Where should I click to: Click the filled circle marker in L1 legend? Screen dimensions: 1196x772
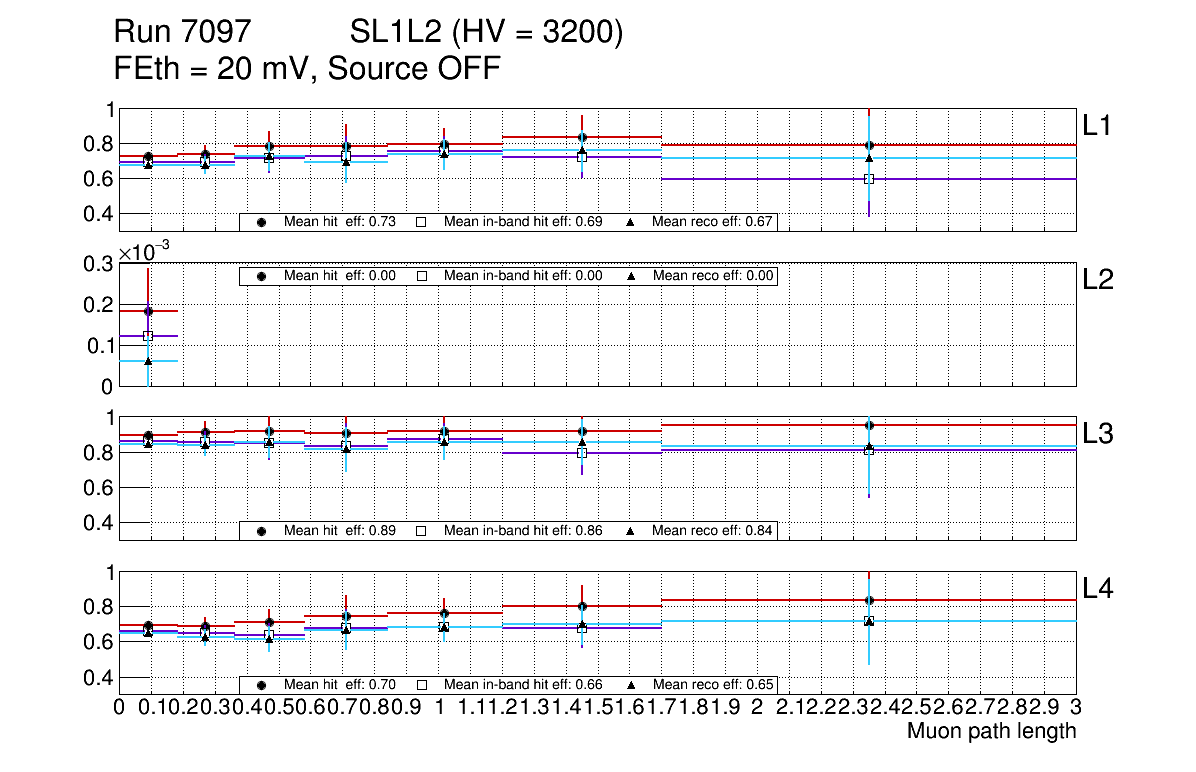tap(261, 222)
